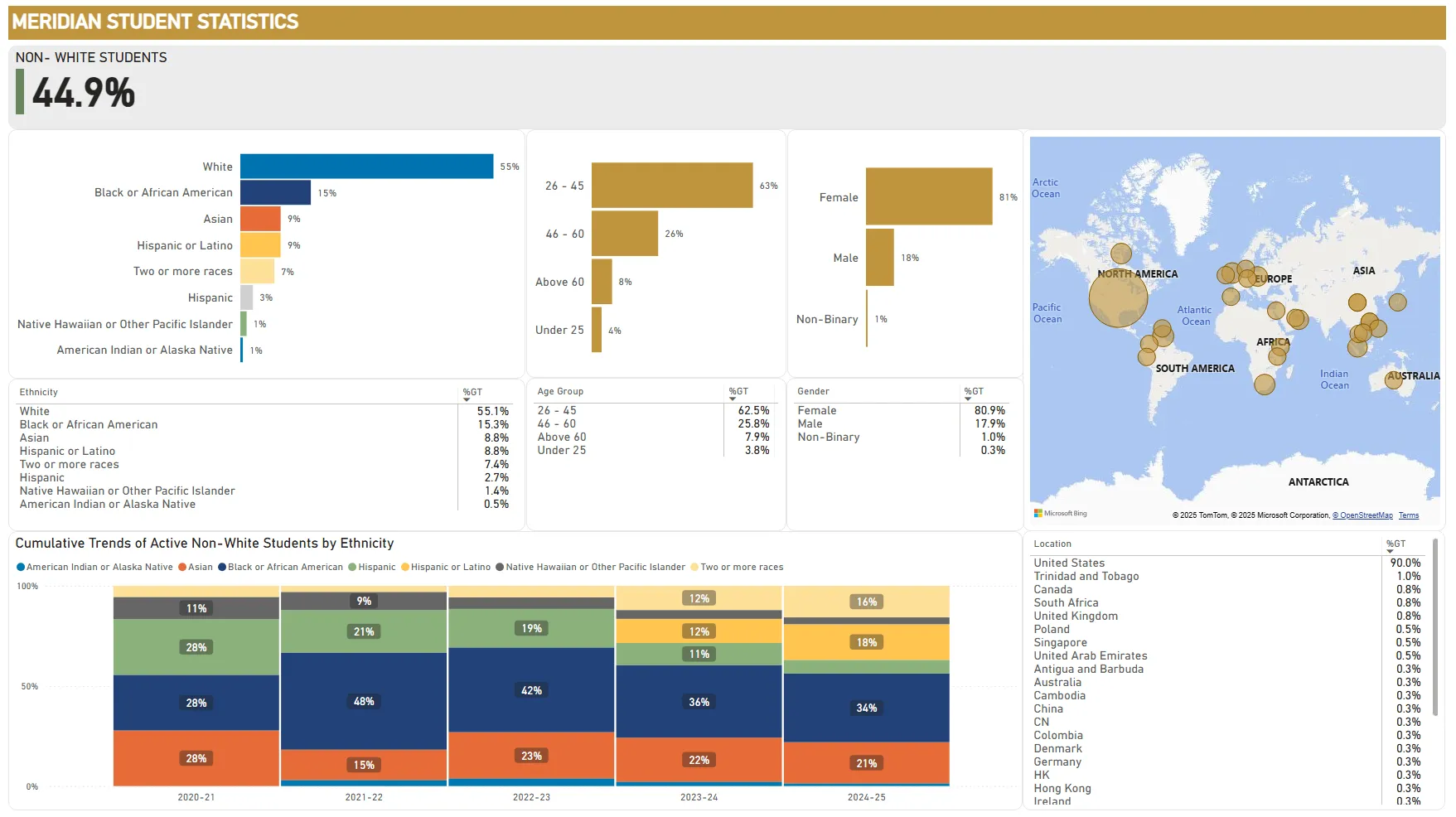Click the map bubble over Australia

tap(1398, 379)
